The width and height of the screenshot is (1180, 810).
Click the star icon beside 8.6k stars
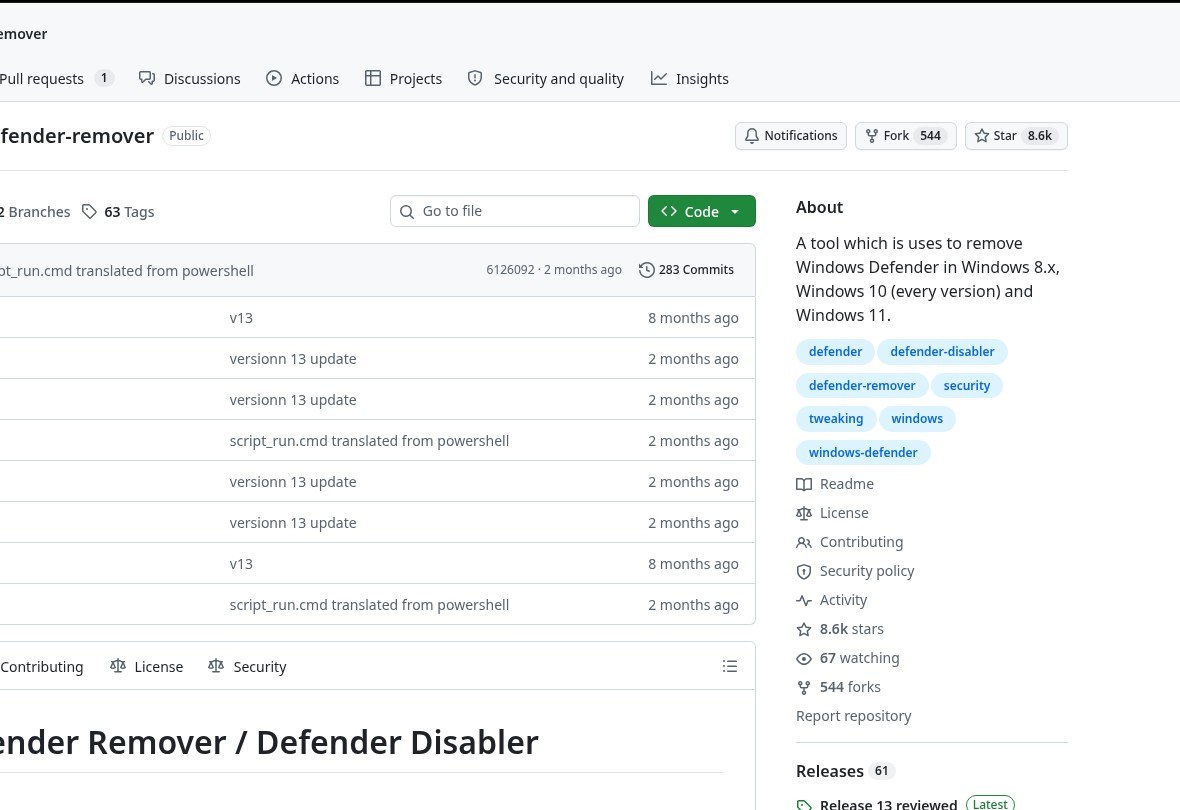[804, 629]
